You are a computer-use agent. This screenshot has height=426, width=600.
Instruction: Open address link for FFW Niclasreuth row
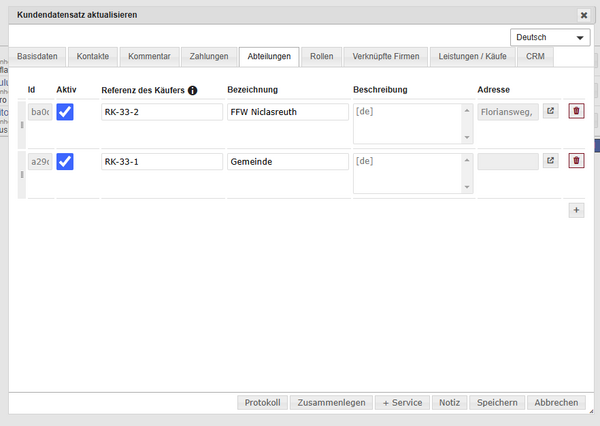tap(551, 111)
